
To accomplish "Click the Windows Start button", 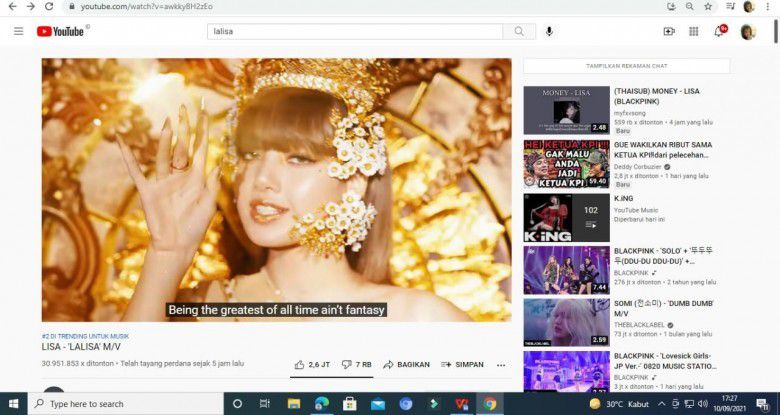I will coord(13,404).
